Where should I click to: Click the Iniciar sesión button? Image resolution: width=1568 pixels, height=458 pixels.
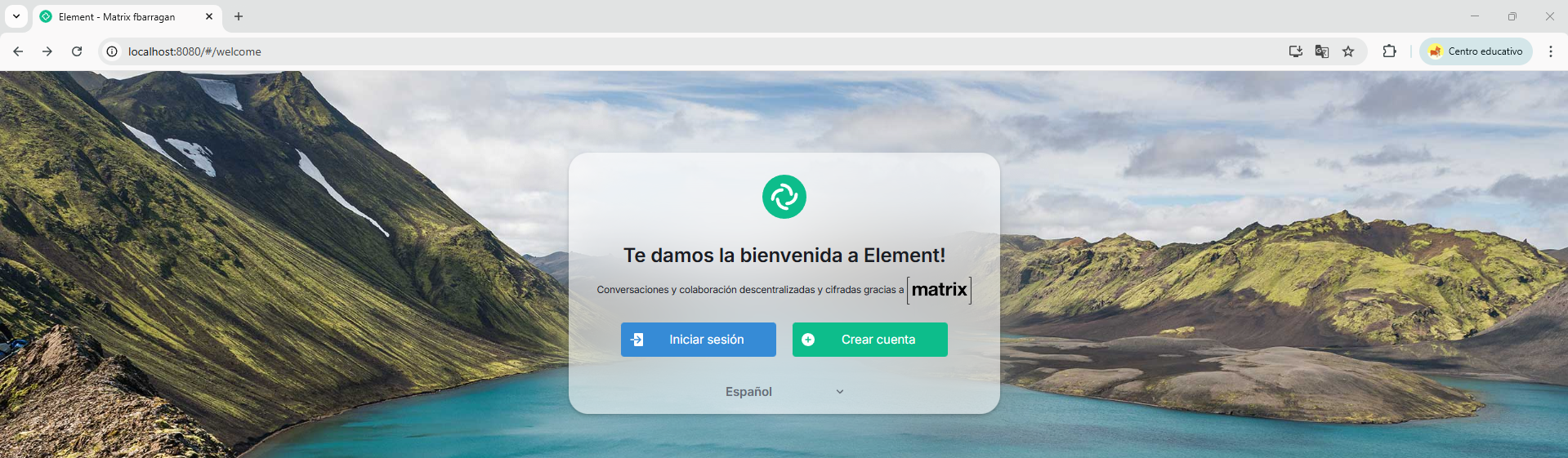coord(698,340)
